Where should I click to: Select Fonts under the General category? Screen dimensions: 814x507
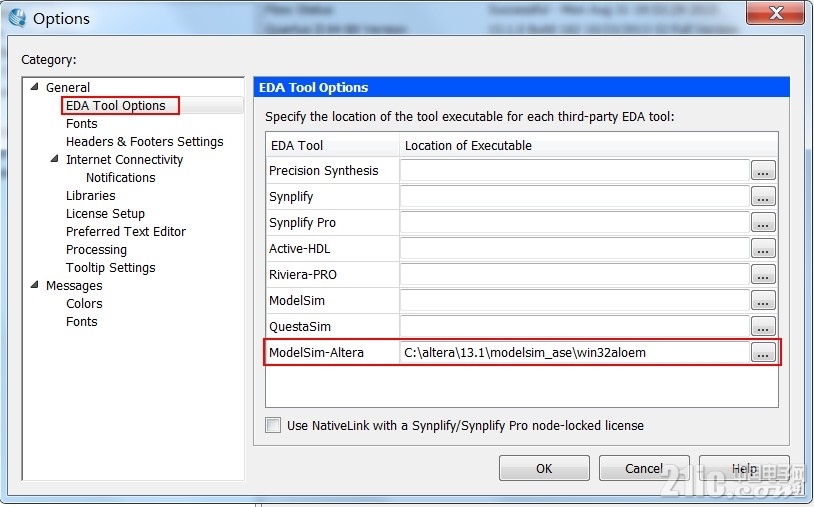tap(82, 124)
